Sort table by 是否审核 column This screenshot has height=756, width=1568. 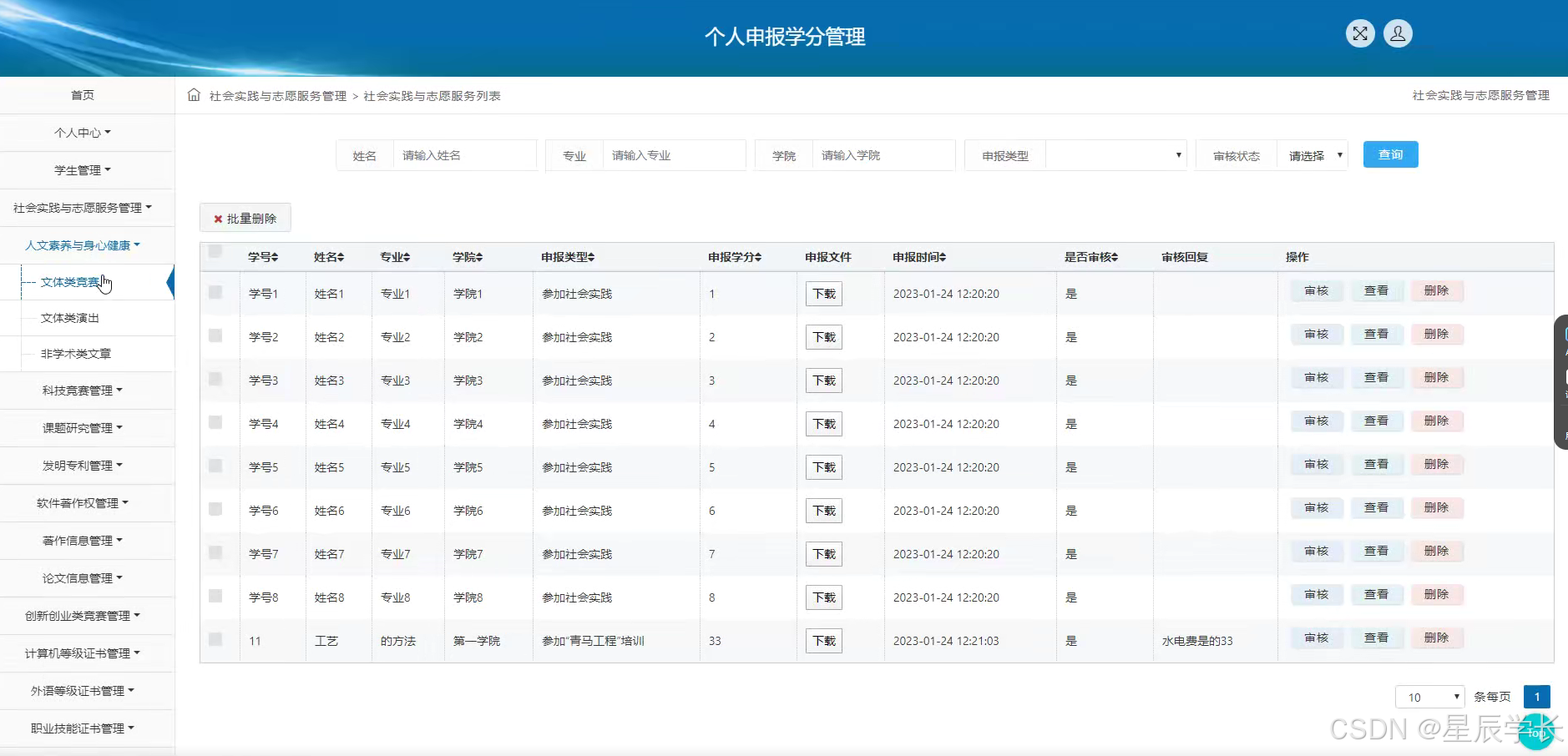pyautogui.click(x=1091, y=257)
